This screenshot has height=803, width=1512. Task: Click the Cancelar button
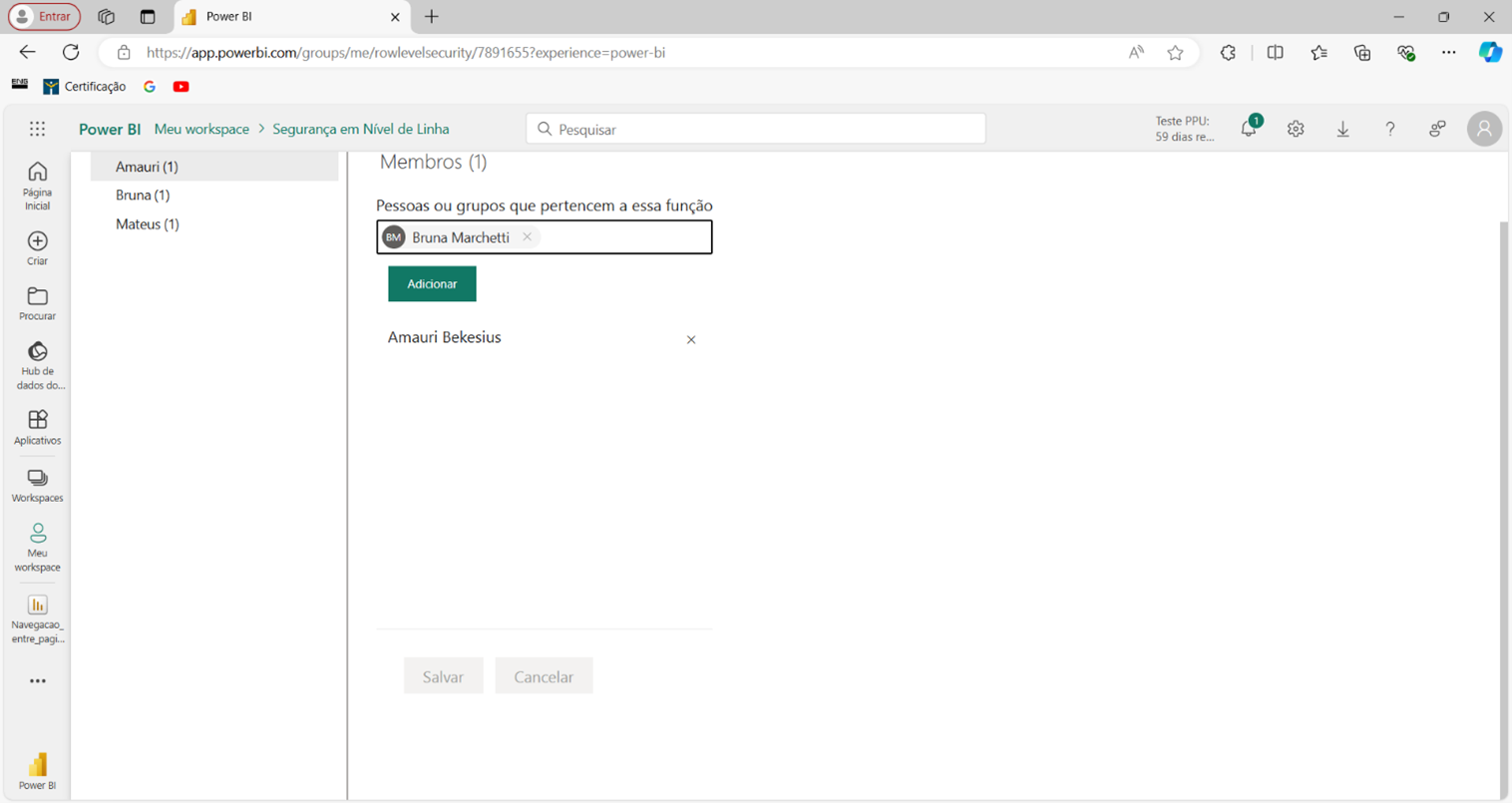tap(544, 676)
